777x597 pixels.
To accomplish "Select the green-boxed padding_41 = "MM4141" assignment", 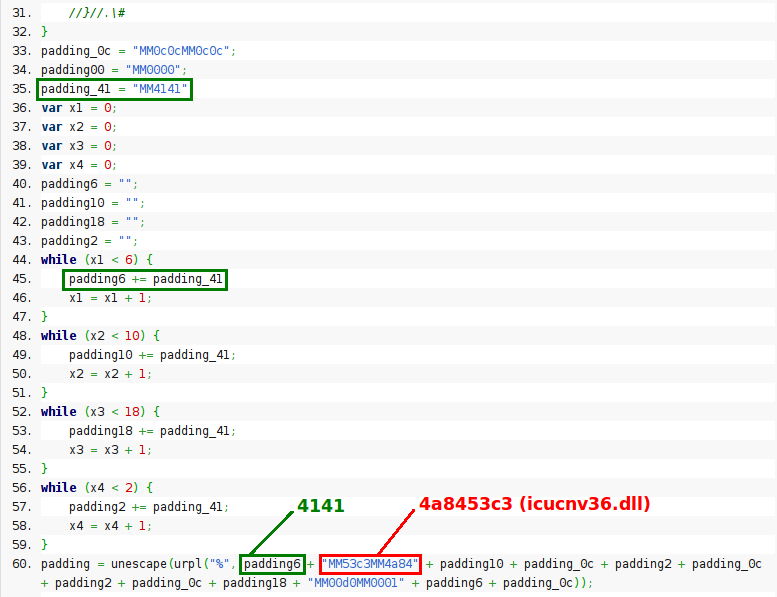I will (114, 89).
